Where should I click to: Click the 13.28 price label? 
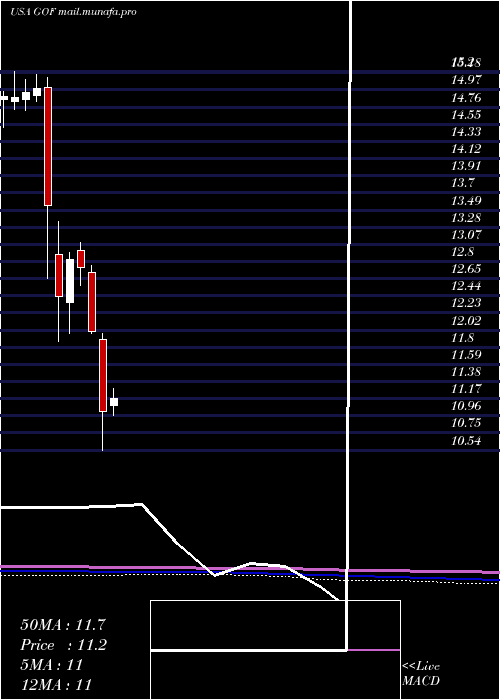click(467, 217)
